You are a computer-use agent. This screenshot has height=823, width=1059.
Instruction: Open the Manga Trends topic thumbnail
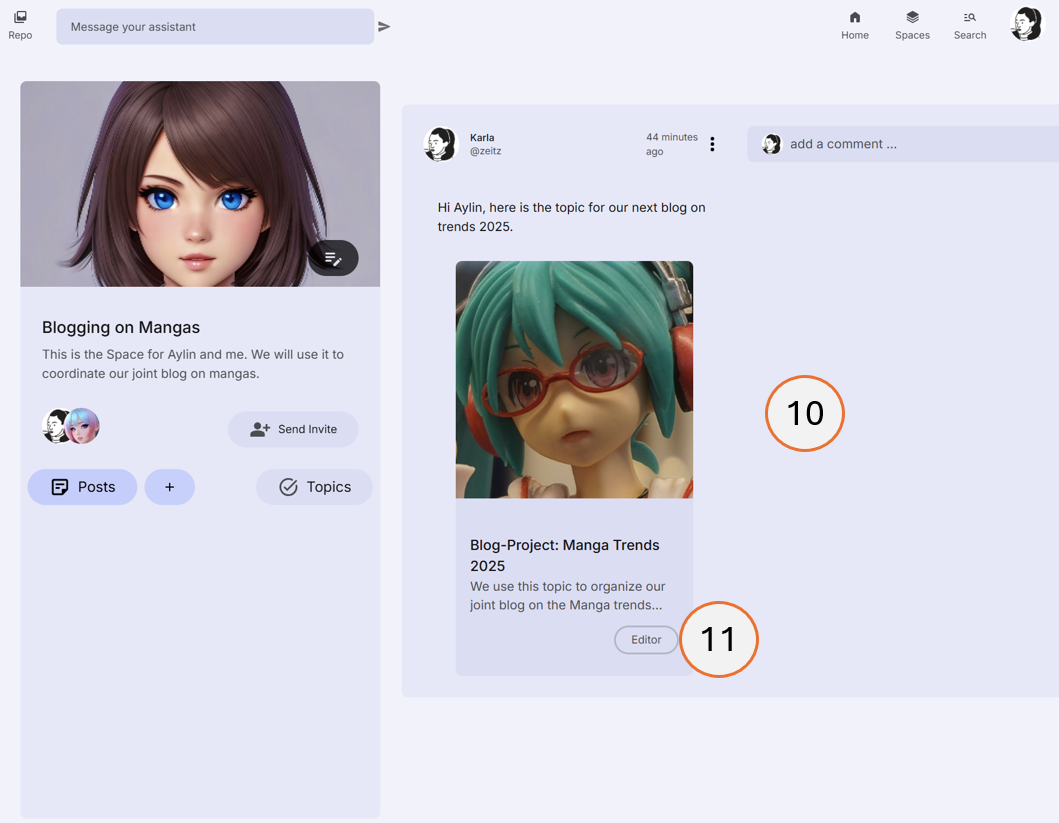573,380
